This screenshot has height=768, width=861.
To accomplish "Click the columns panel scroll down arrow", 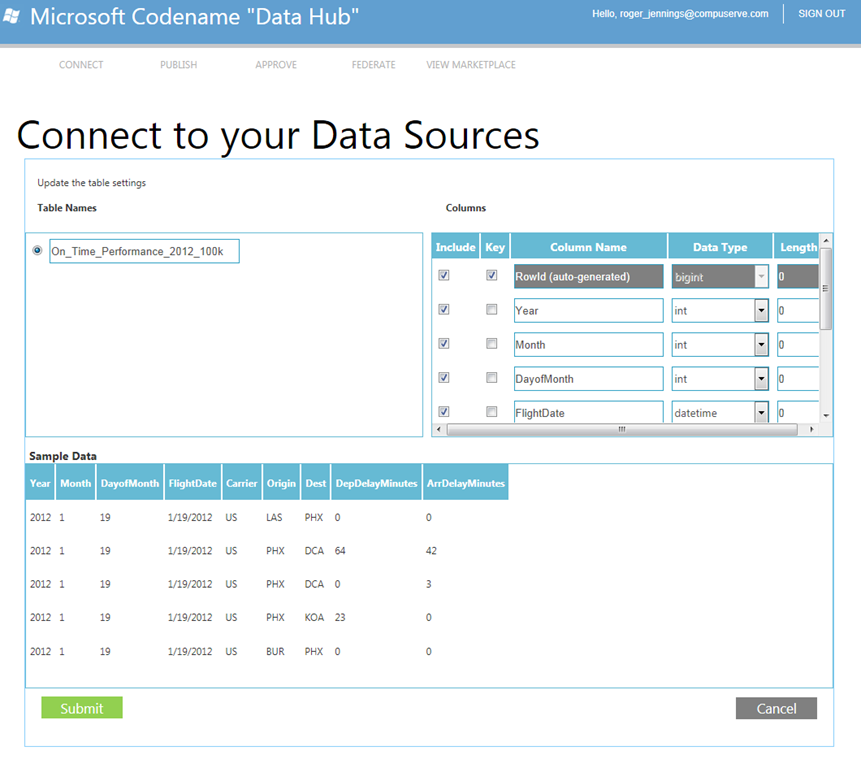I will [826, 416].
